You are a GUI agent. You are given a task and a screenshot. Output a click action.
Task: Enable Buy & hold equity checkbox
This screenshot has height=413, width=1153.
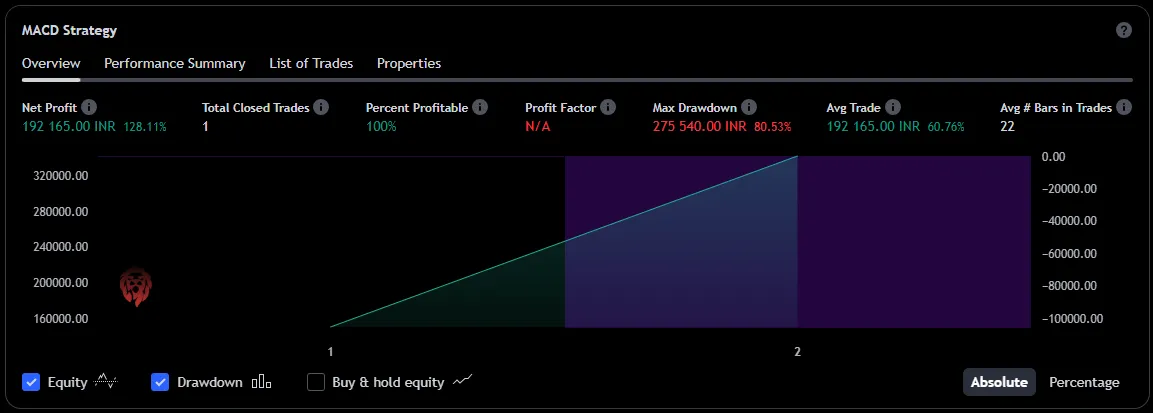pos(316,382)
